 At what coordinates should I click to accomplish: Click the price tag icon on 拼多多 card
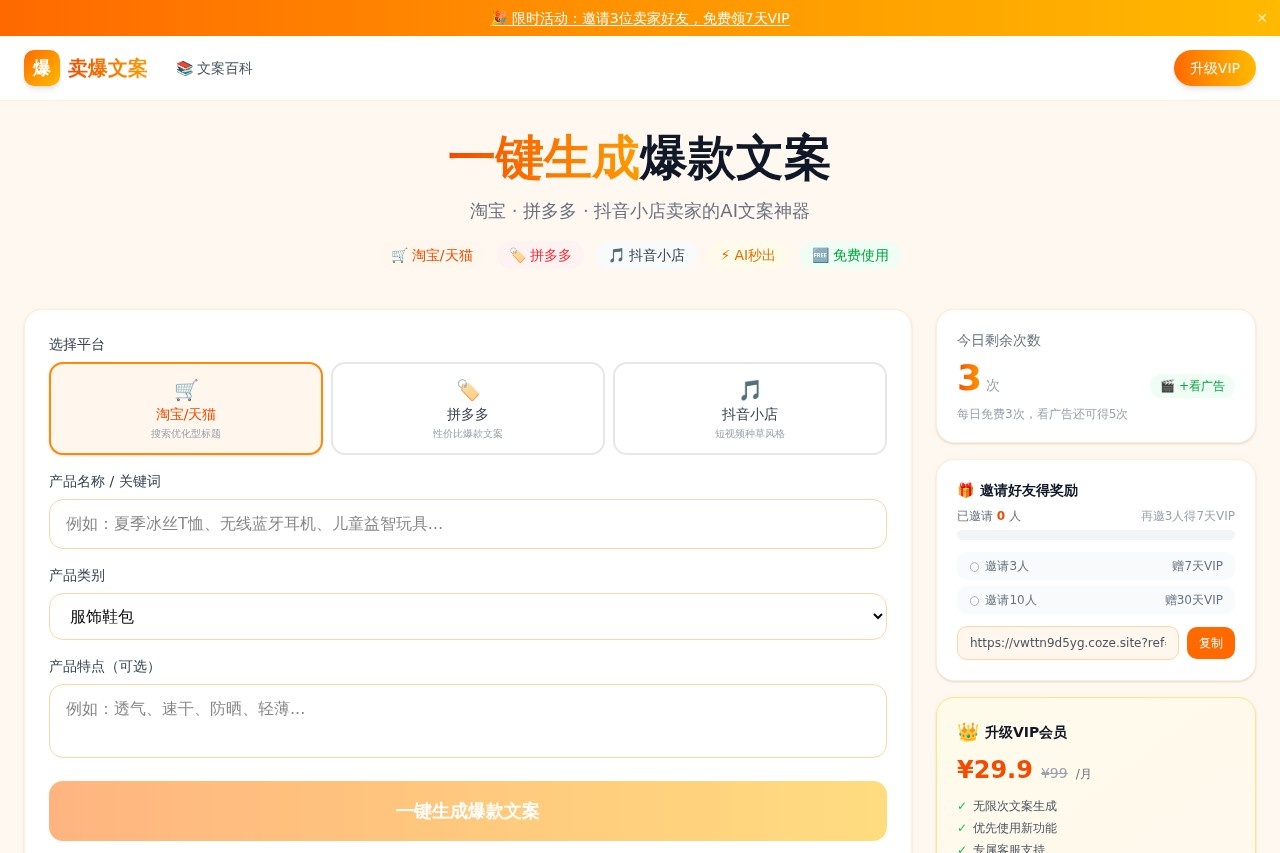(x=468, y=390)
